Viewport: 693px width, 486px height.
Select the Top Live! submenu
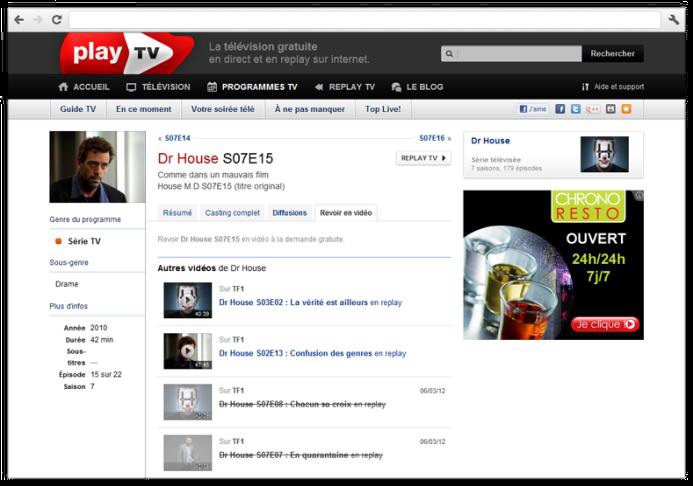point(383,109)
